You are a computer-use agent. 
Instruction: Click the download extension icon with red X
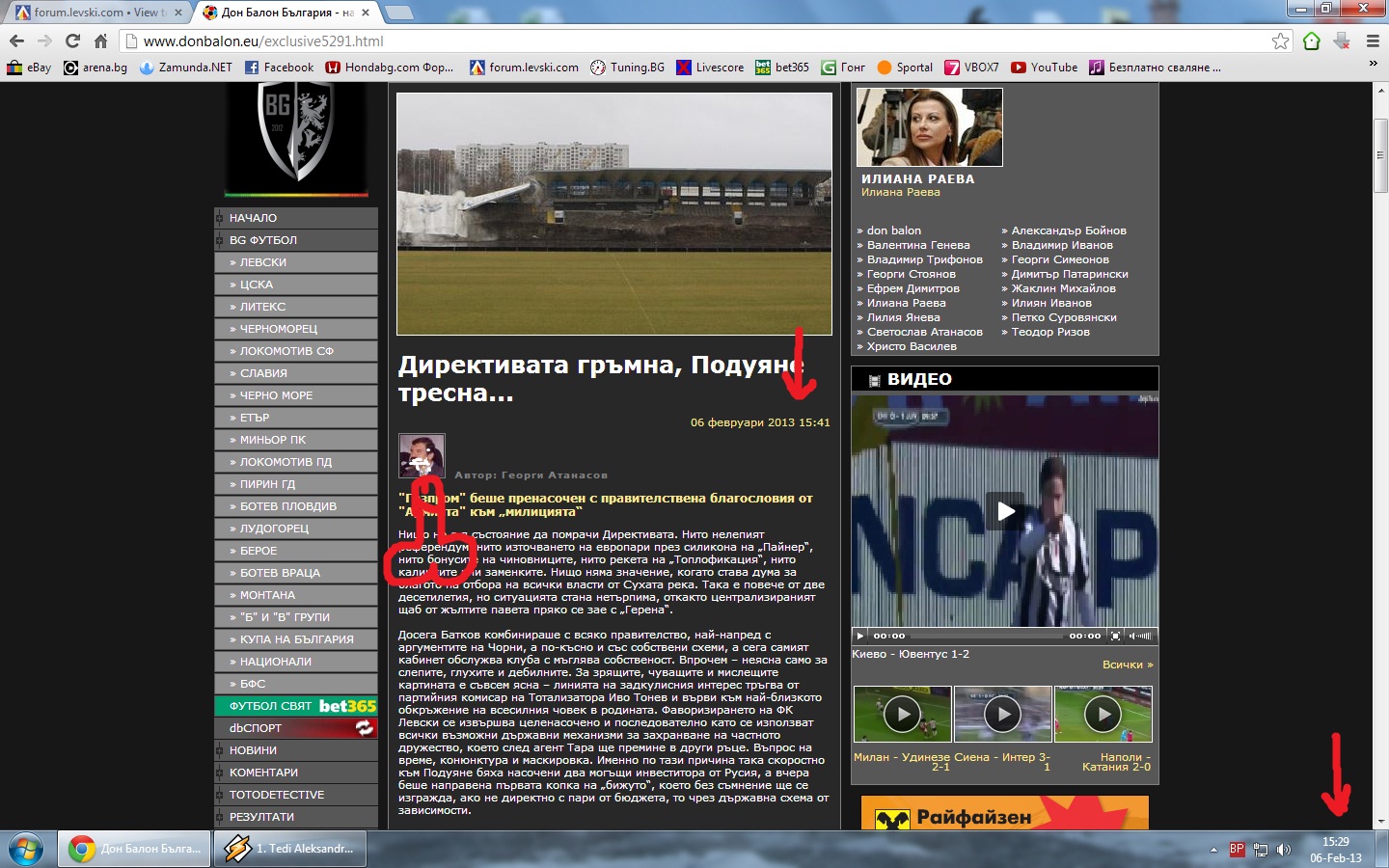(1342, 41)
